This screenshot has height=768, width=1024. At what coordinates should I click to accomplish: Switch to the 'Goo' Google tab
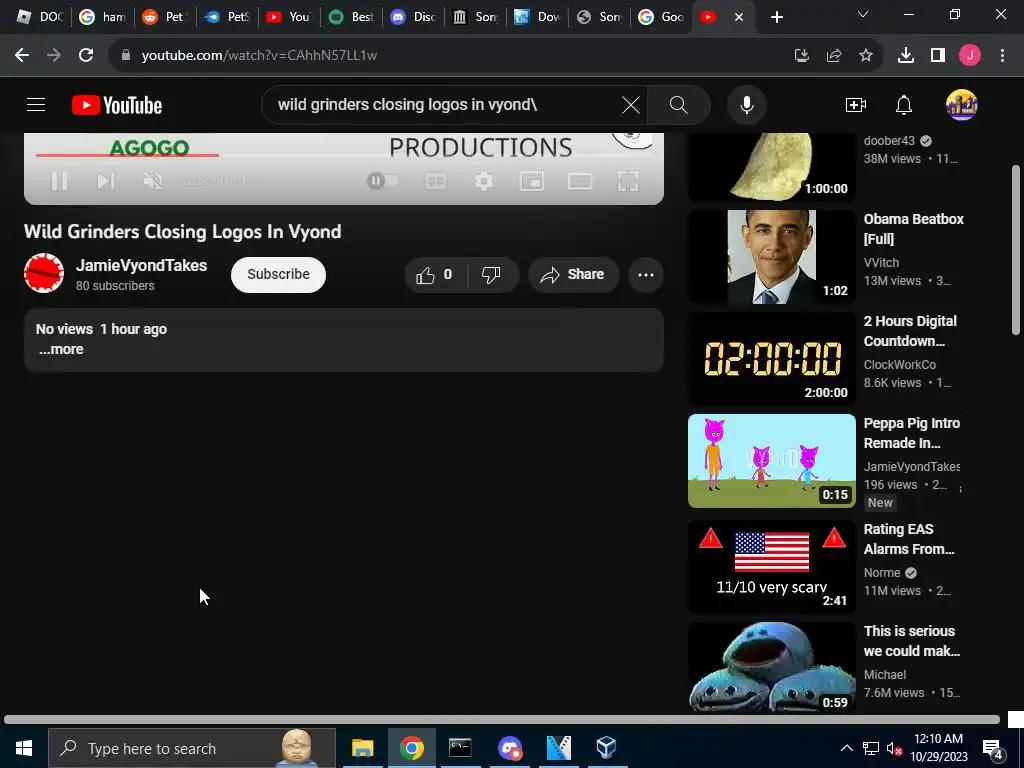click(662, 17)
